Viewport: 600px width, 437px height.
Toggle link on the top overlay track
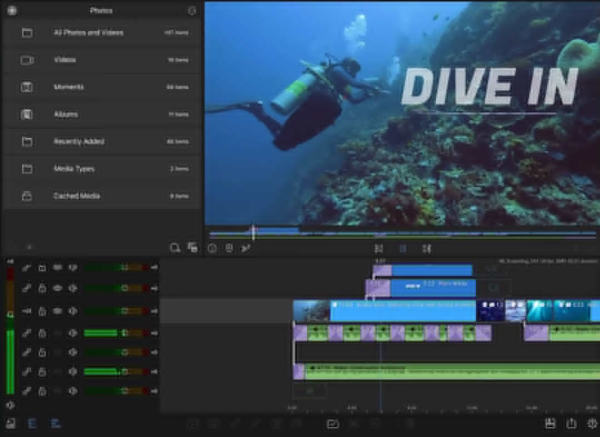26,268
